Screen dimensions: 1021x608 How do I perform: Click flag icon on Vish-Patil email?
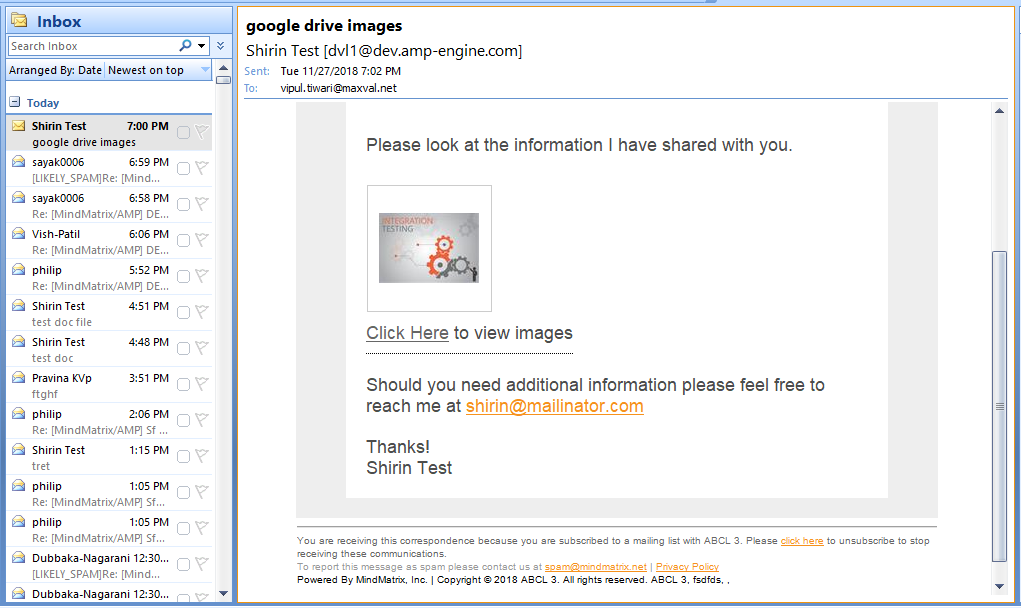(201, 240)
